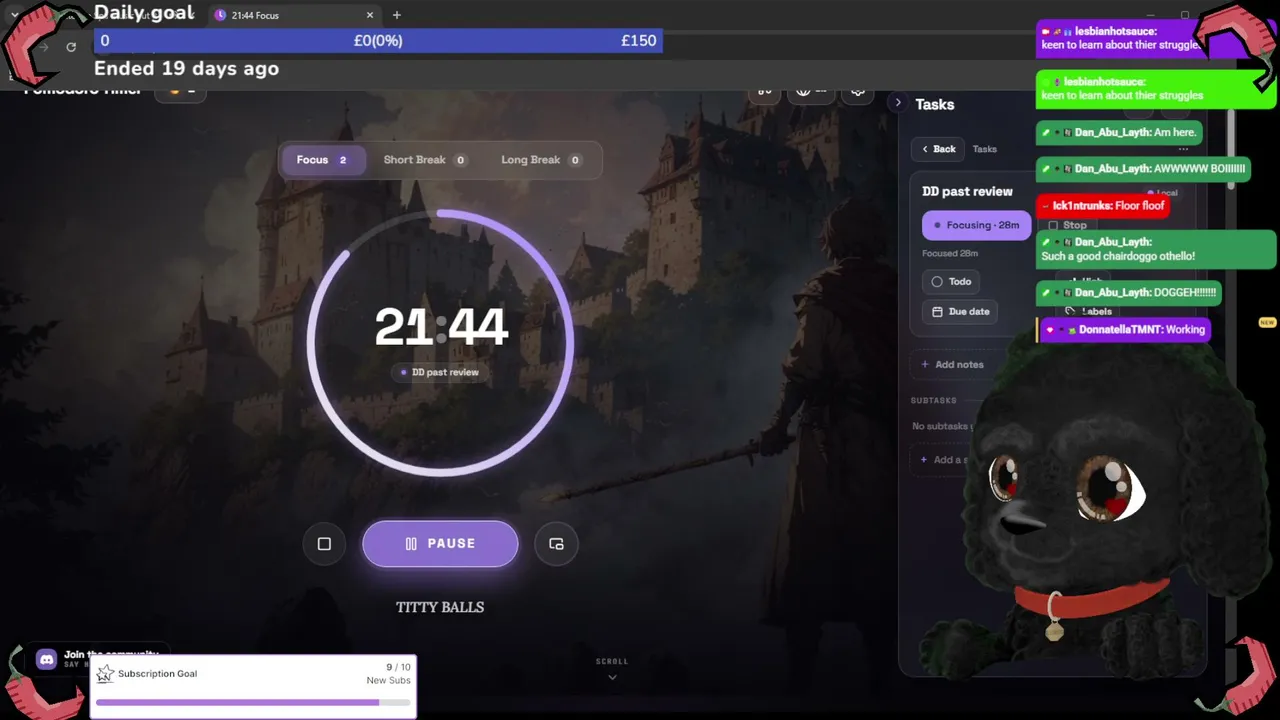The width and height of the screenshot is (1280, 720).
Task: Click the 'AWWWWW BOIIIIIII' chat message
Action: 1143,169
